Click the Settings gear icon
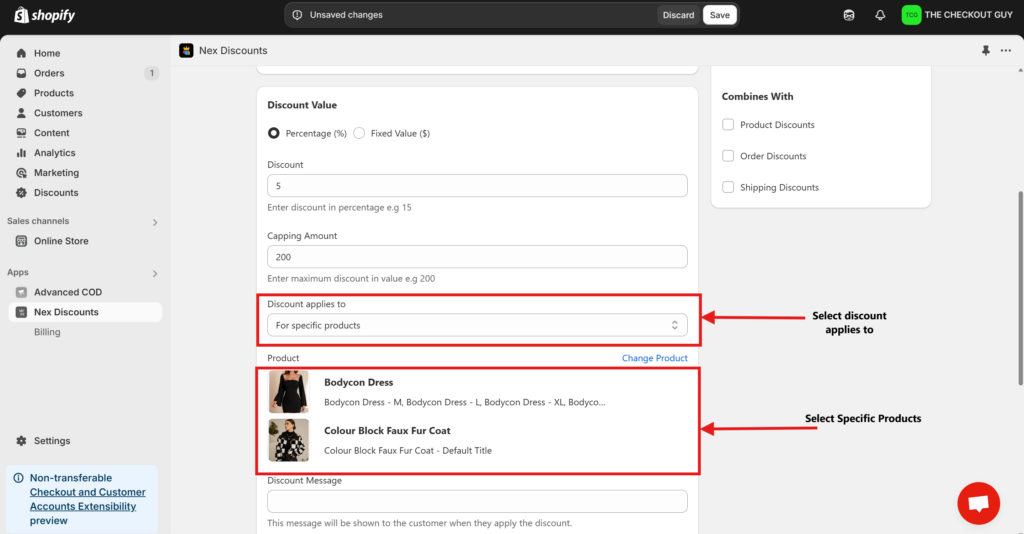 (22, 441)
